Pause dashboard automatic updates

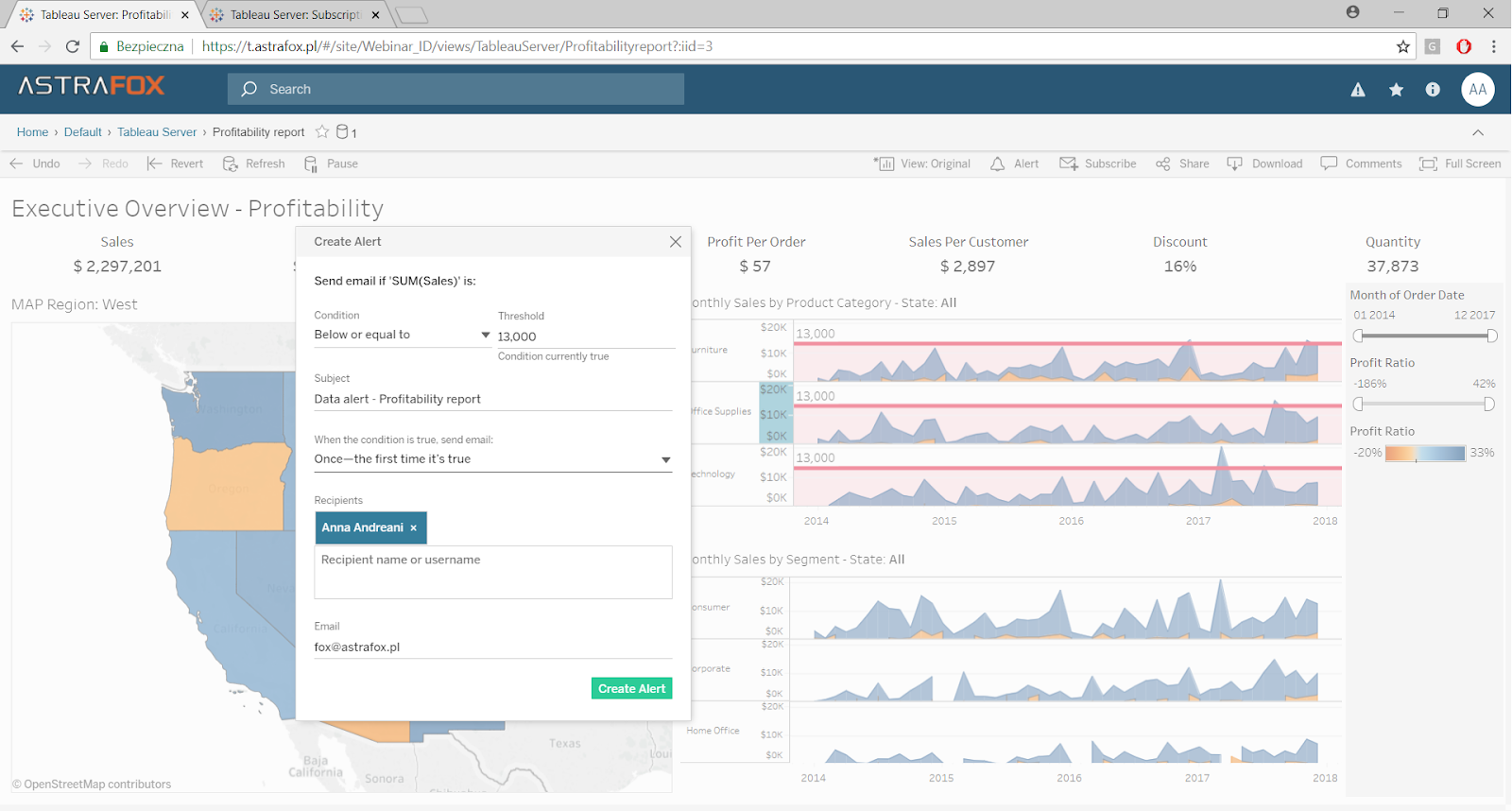pos(331,164)
